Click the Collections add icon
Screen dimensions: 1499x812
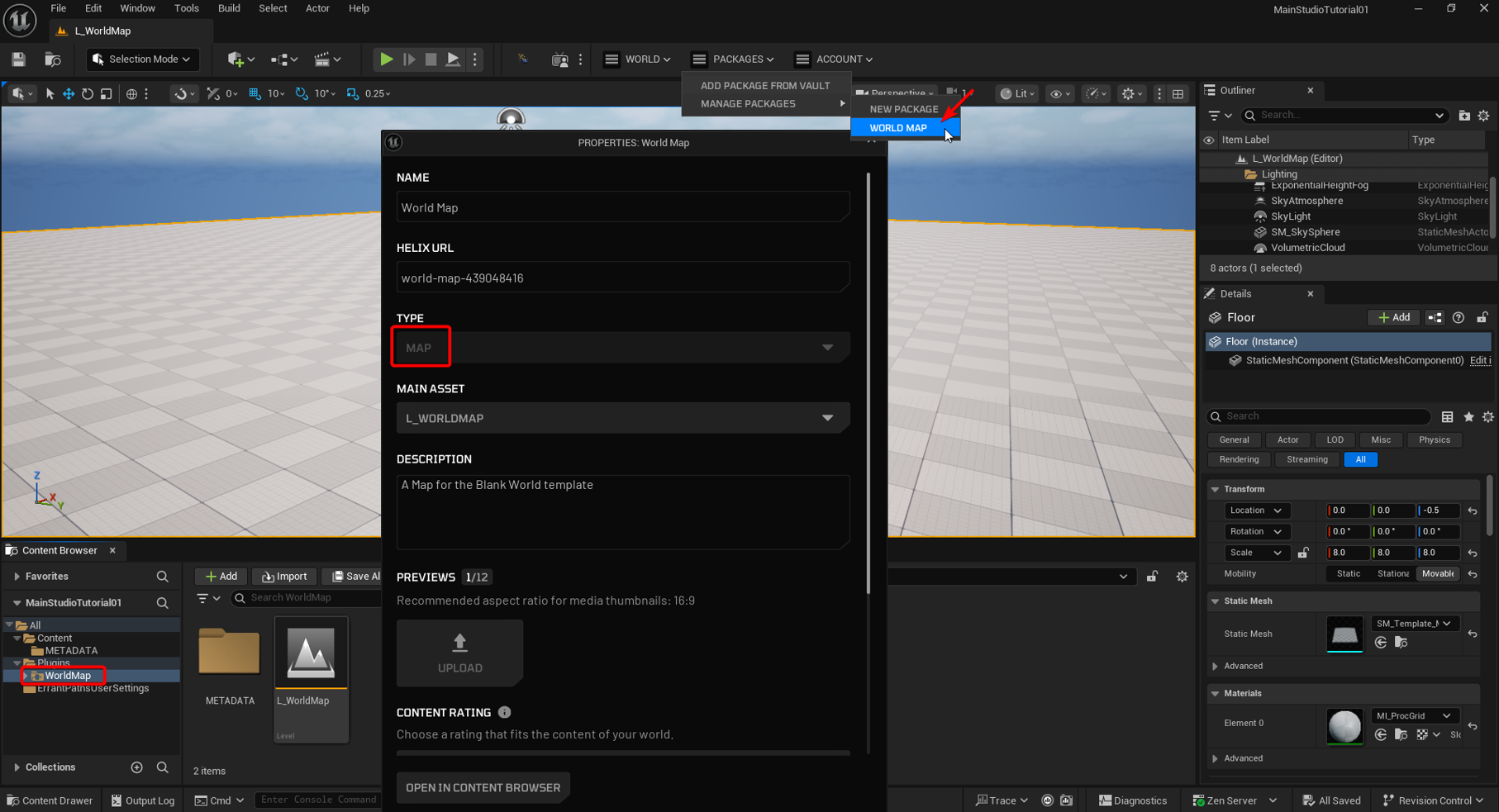[x=137, y=767]
